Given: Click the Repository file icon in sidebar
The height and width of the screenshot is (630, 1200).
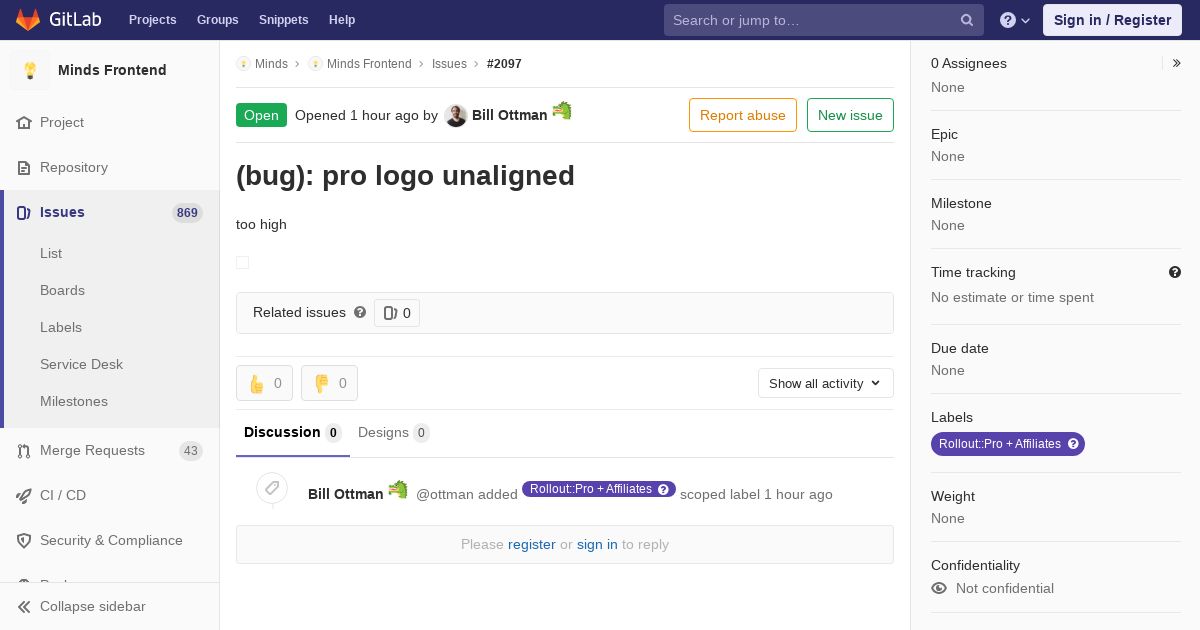Looking at the screenshot, I should [x=24, y=167].
